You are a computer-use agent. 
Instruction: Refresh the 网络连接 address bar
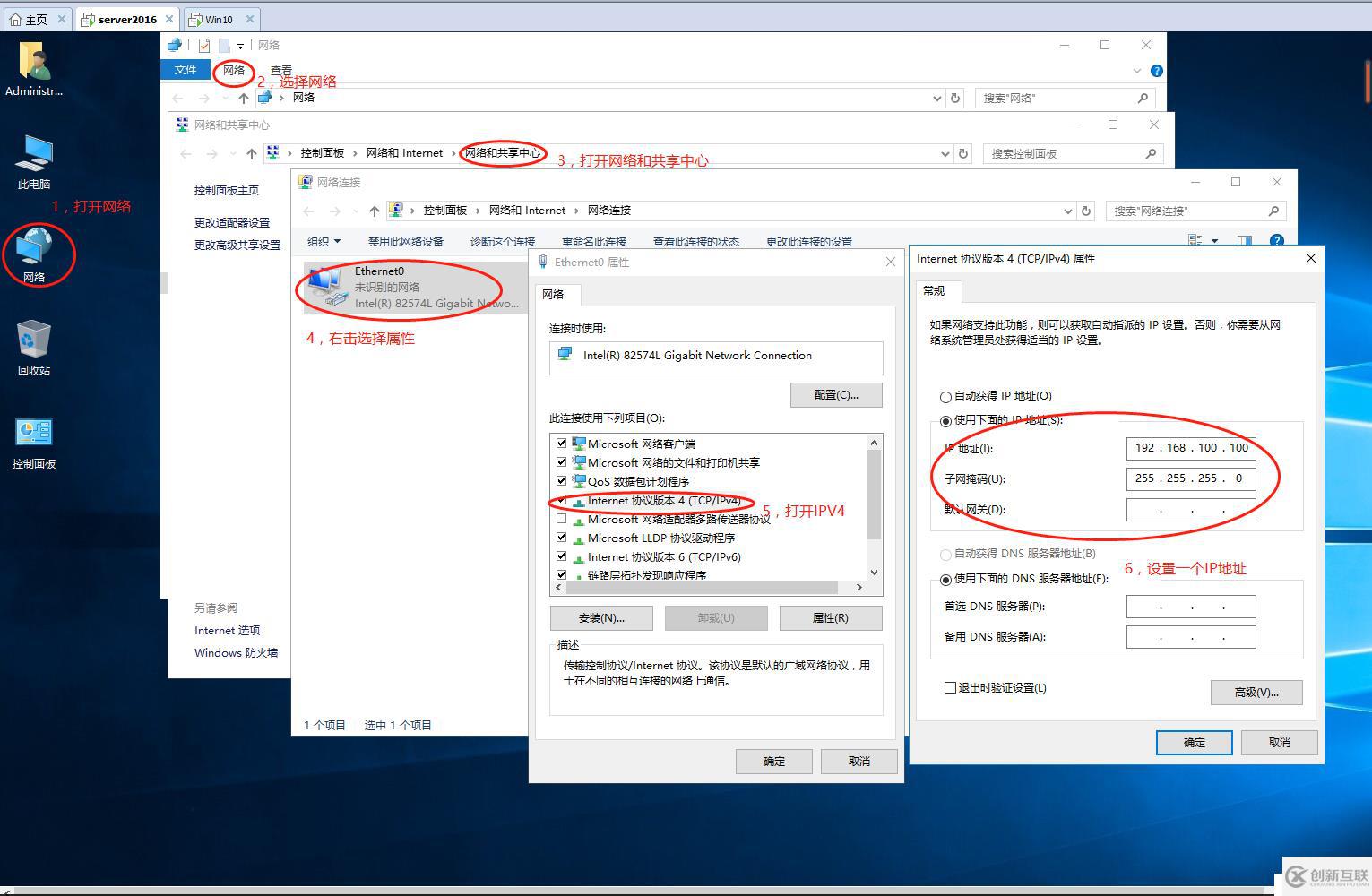pyautogui.click(x=1086, y=211)
